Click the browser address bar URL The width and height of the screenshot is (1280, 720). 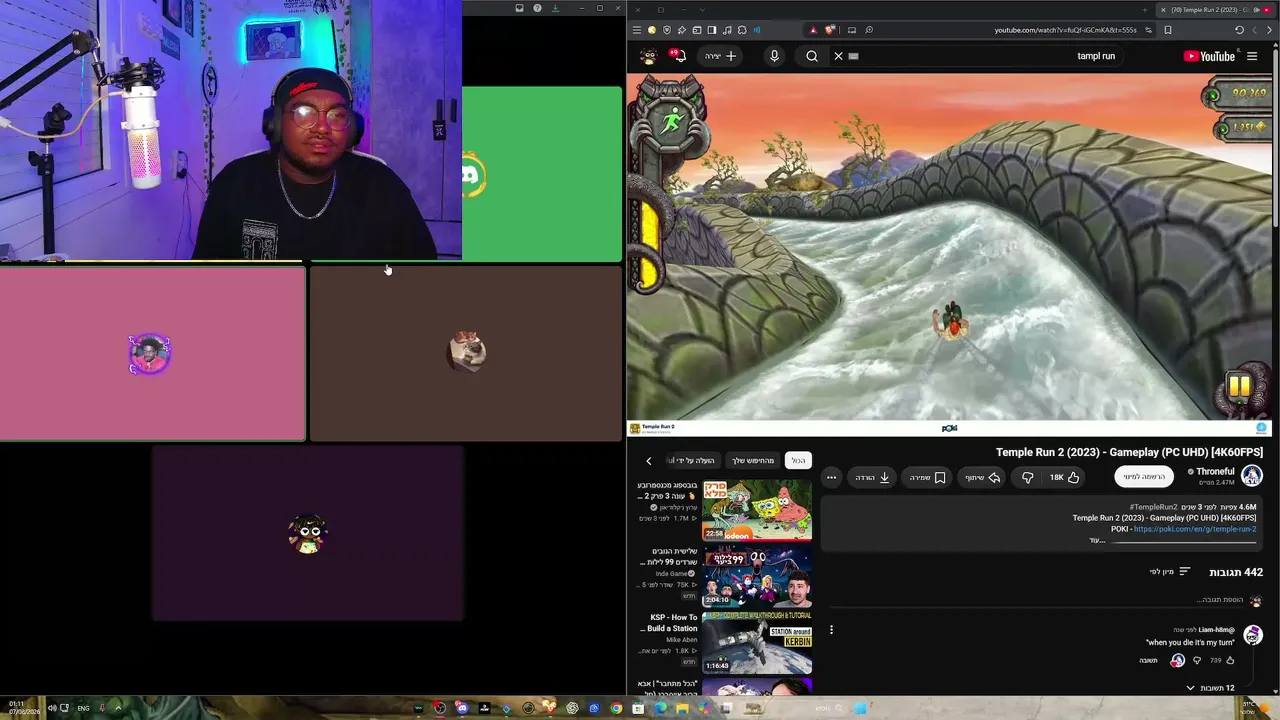click(x=1065, y=30)
